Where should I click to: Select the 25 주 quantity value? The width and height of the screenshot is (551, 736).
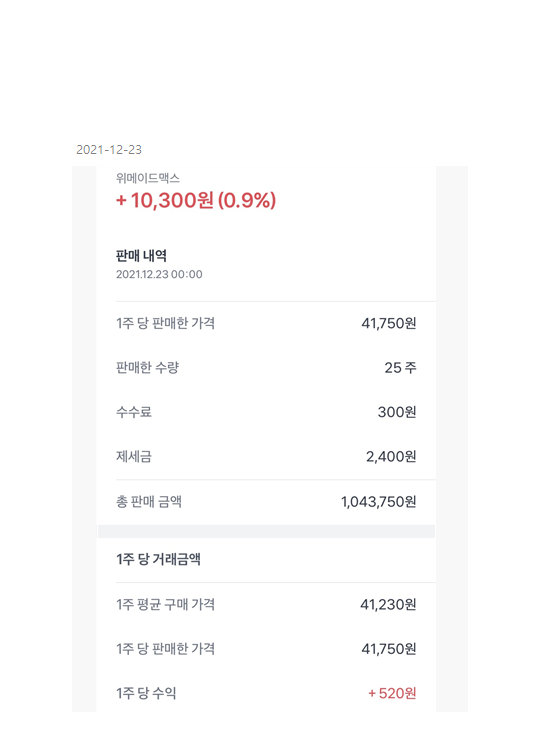[400, 368]
